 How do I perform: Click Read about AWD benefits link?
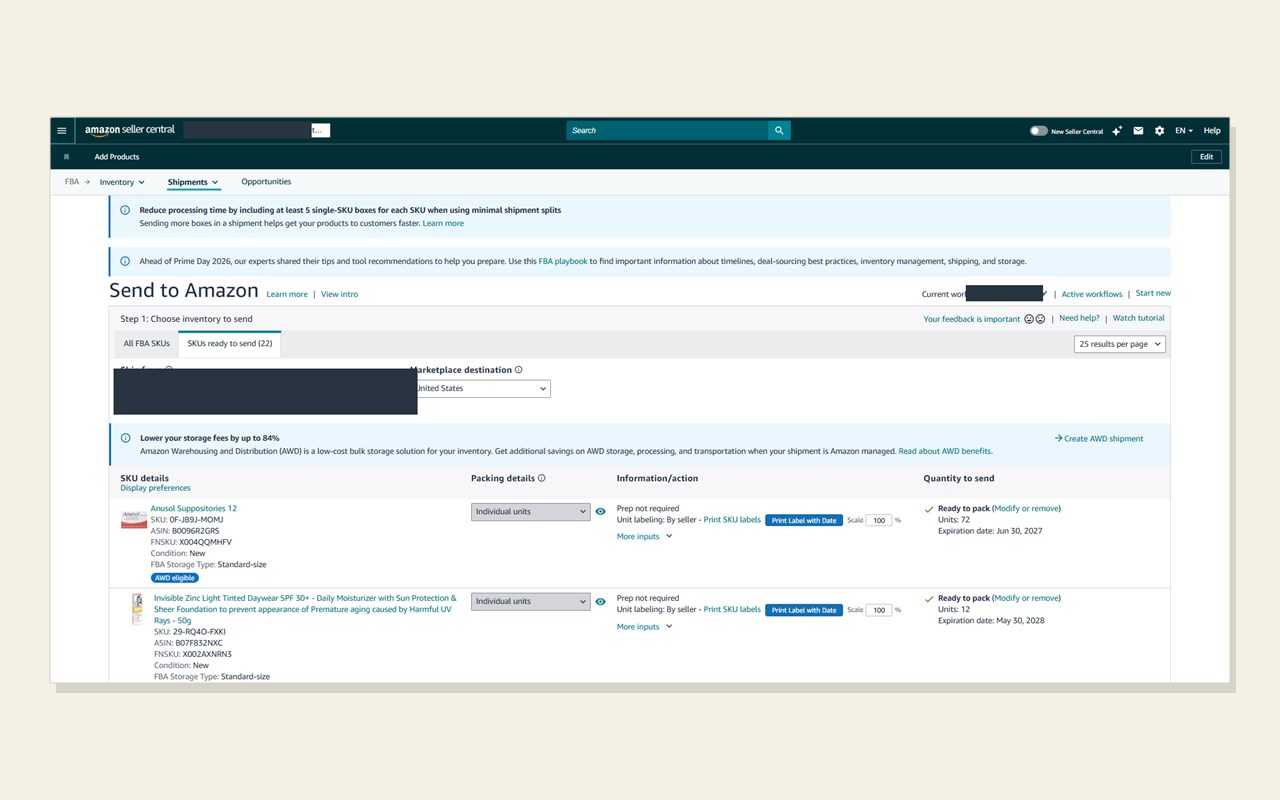coord(945,452)
